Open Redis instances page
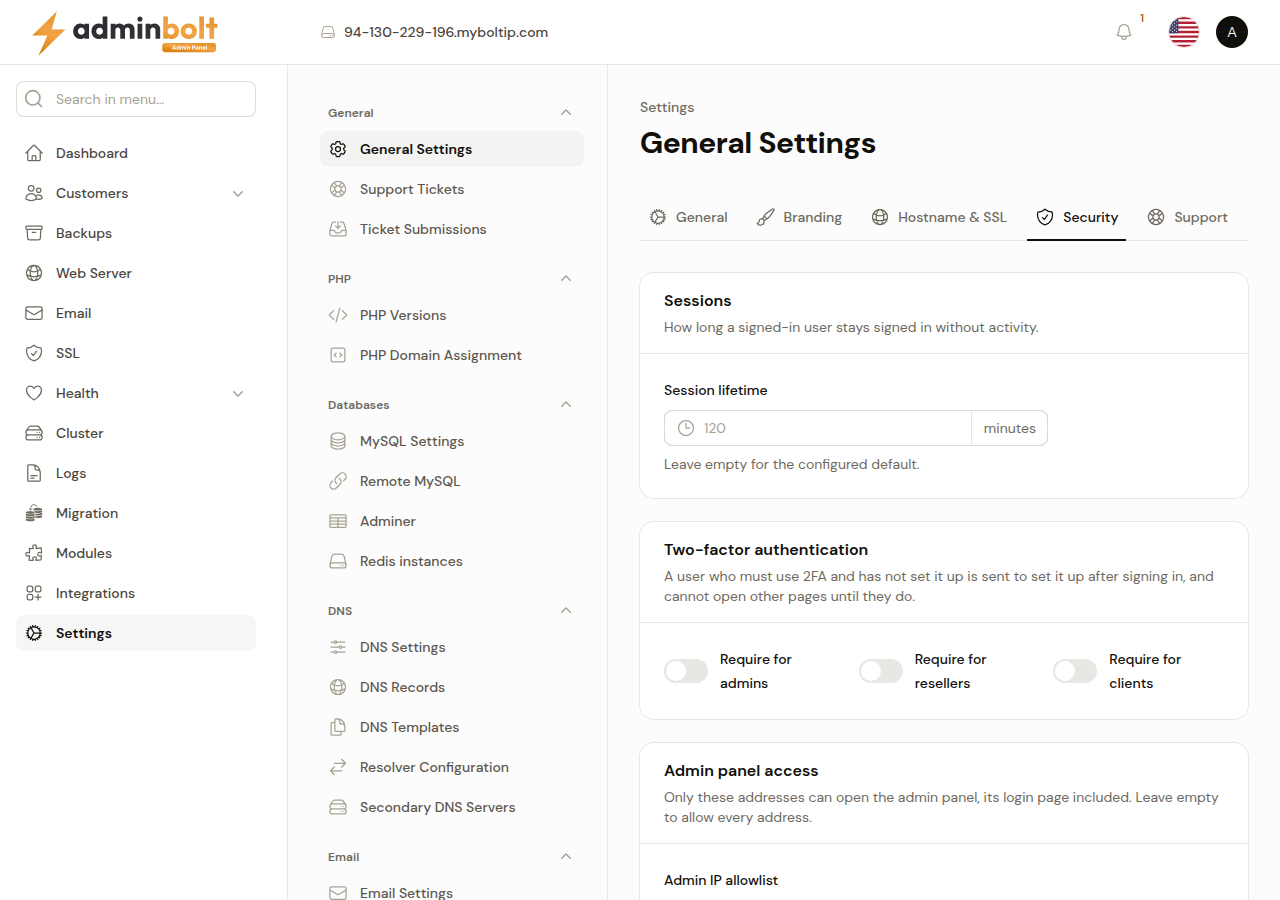This screenshot has height=900, width=1280. 452,561
